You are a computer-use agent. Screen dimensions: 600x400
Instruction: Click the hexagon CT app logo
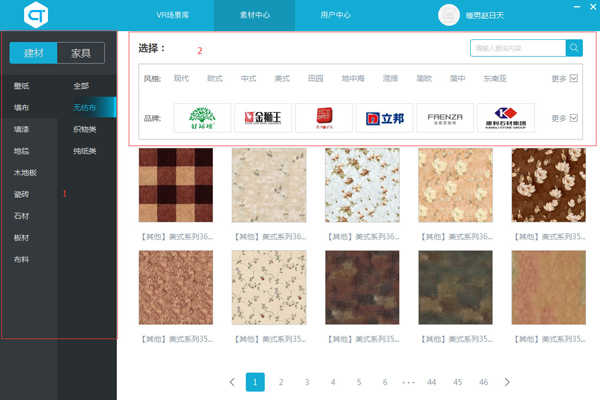point(36,15)
